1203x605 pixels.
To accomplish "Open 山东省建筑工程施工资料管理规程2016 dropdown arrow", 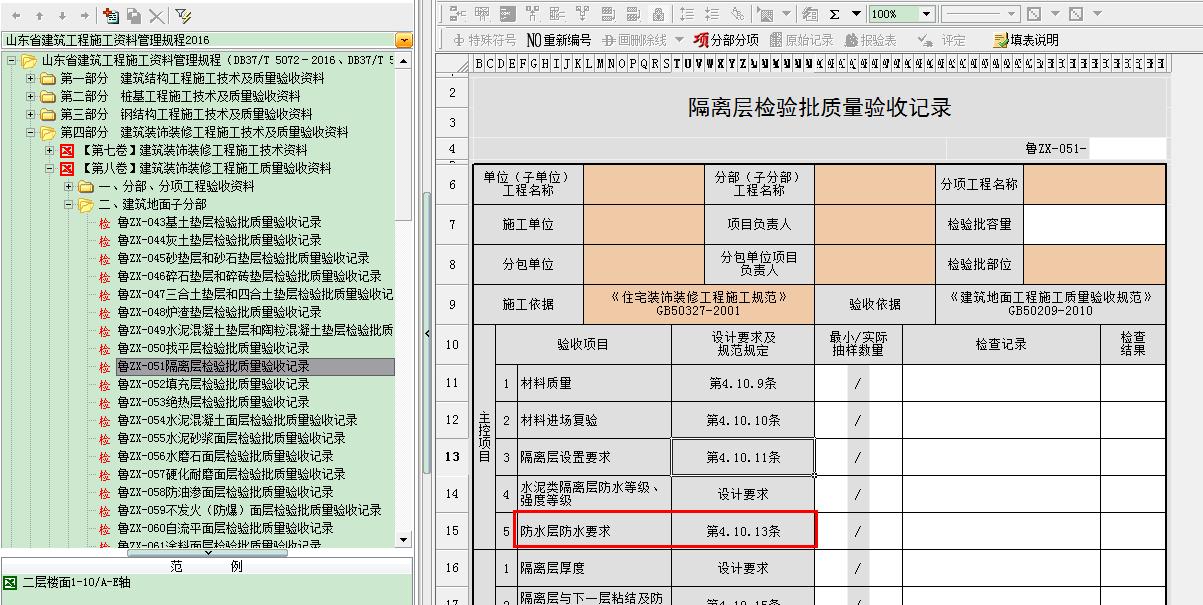I will pyautogui.click(x=403, y=40).
